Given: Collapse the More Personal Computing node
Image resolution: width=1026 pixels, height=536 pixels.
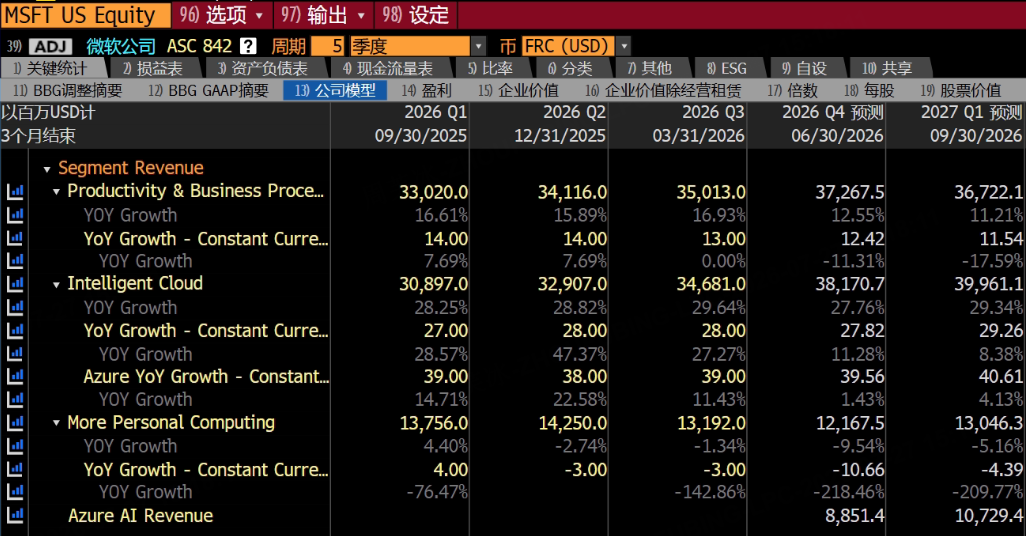Looking at the screenshot, I should (x=56, y=423).
